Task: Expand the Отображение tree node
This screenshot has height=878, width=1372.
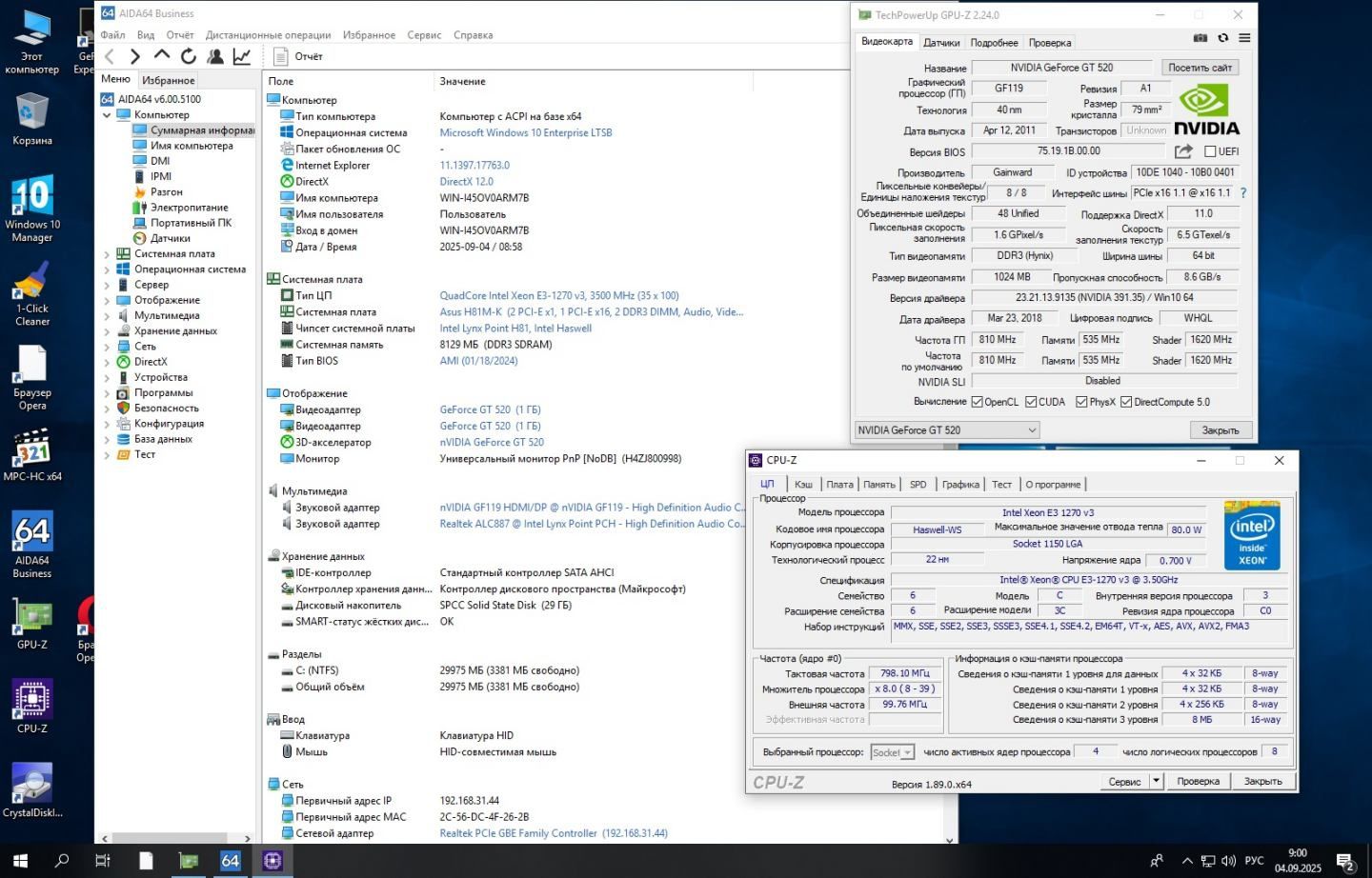Action: 107,300
